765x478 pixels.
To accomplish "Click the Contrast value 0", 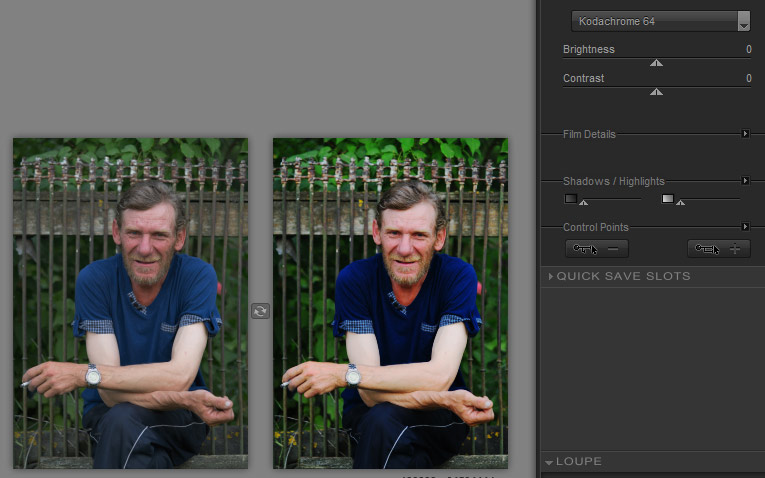I will click(x=748, y=78).
